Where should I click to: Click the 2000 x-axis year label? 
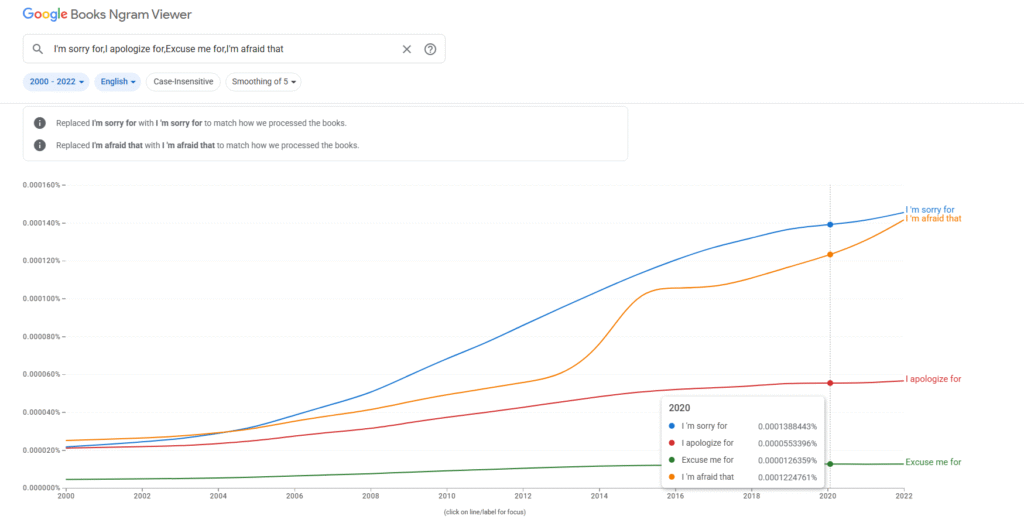66,497
